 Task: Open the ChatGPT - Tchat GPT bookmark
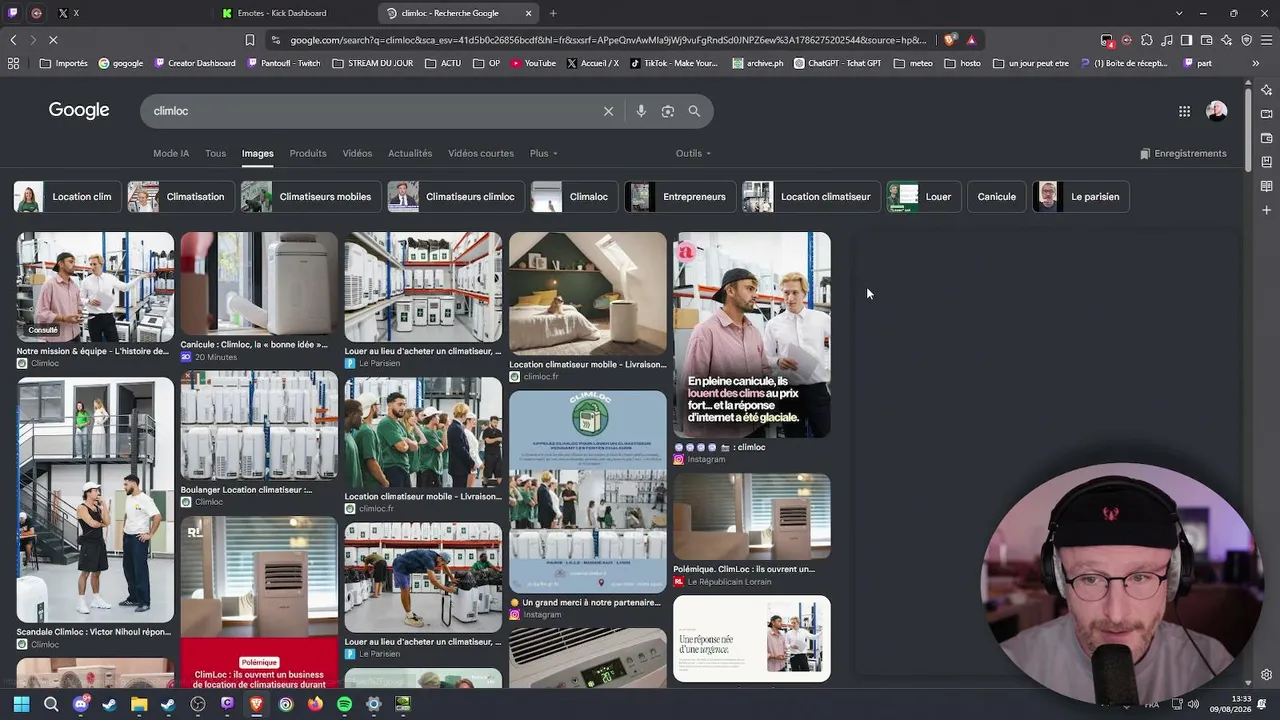pyautogui.click(x=837, y=63)
